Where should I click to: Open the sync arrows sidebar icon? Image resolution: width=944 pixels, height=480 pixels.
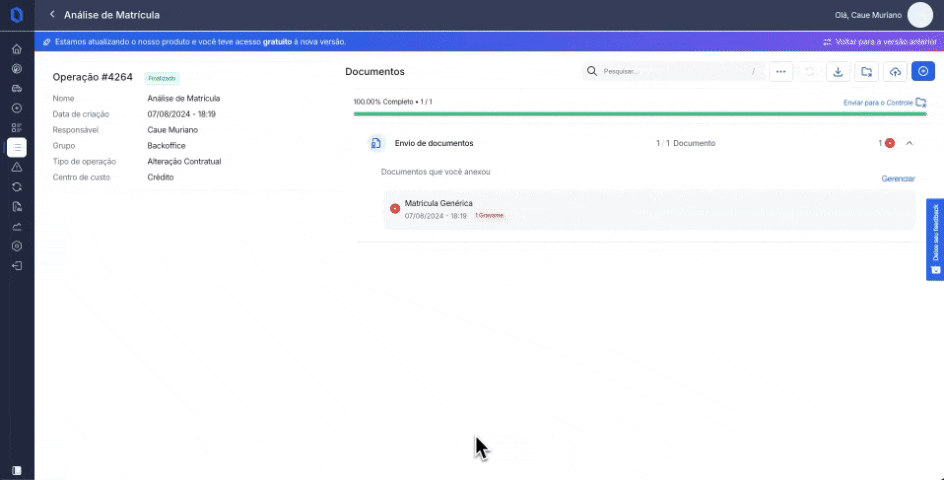coord(16,187)
